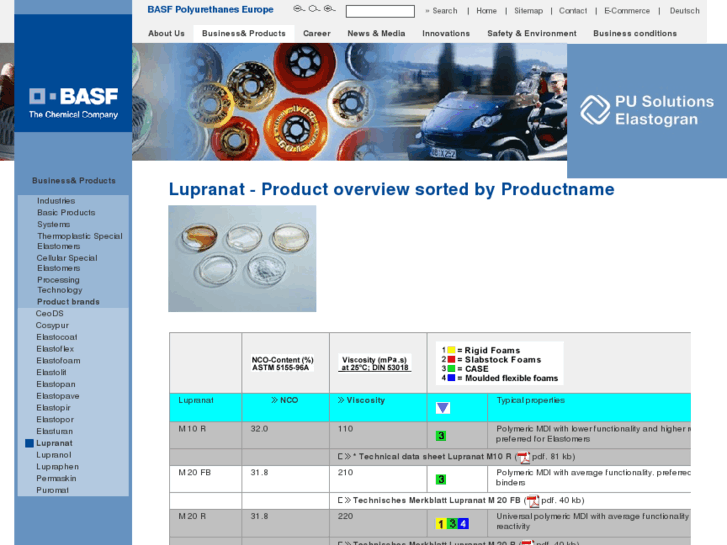Open the Elastofoam brand link

point(58,361)
